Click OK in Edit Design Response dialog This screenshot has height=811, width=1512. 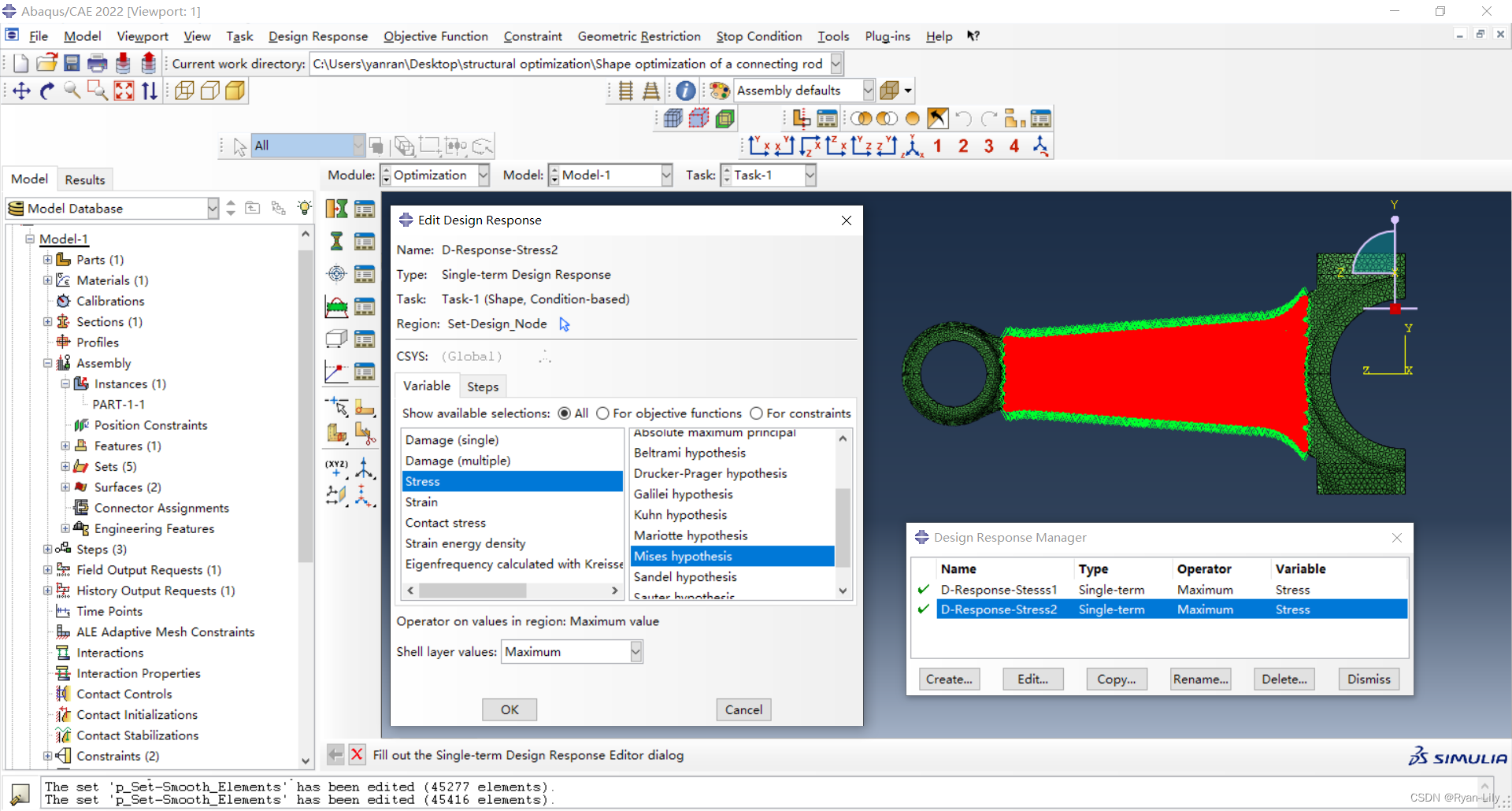coord(510,709)
